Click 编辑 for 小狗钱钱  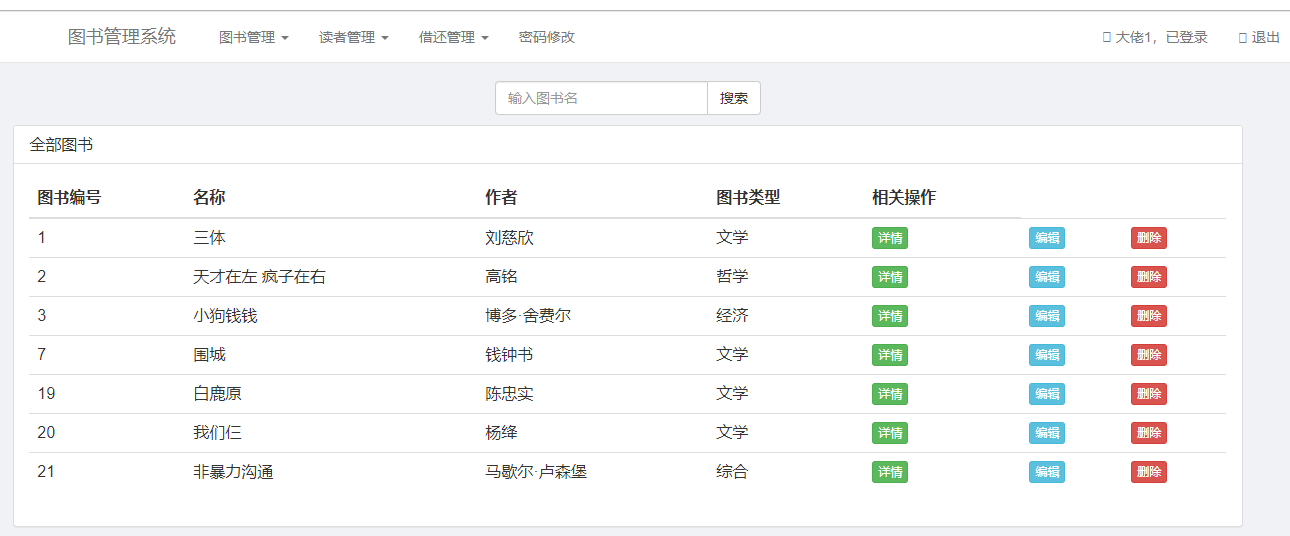(1046, 316)
